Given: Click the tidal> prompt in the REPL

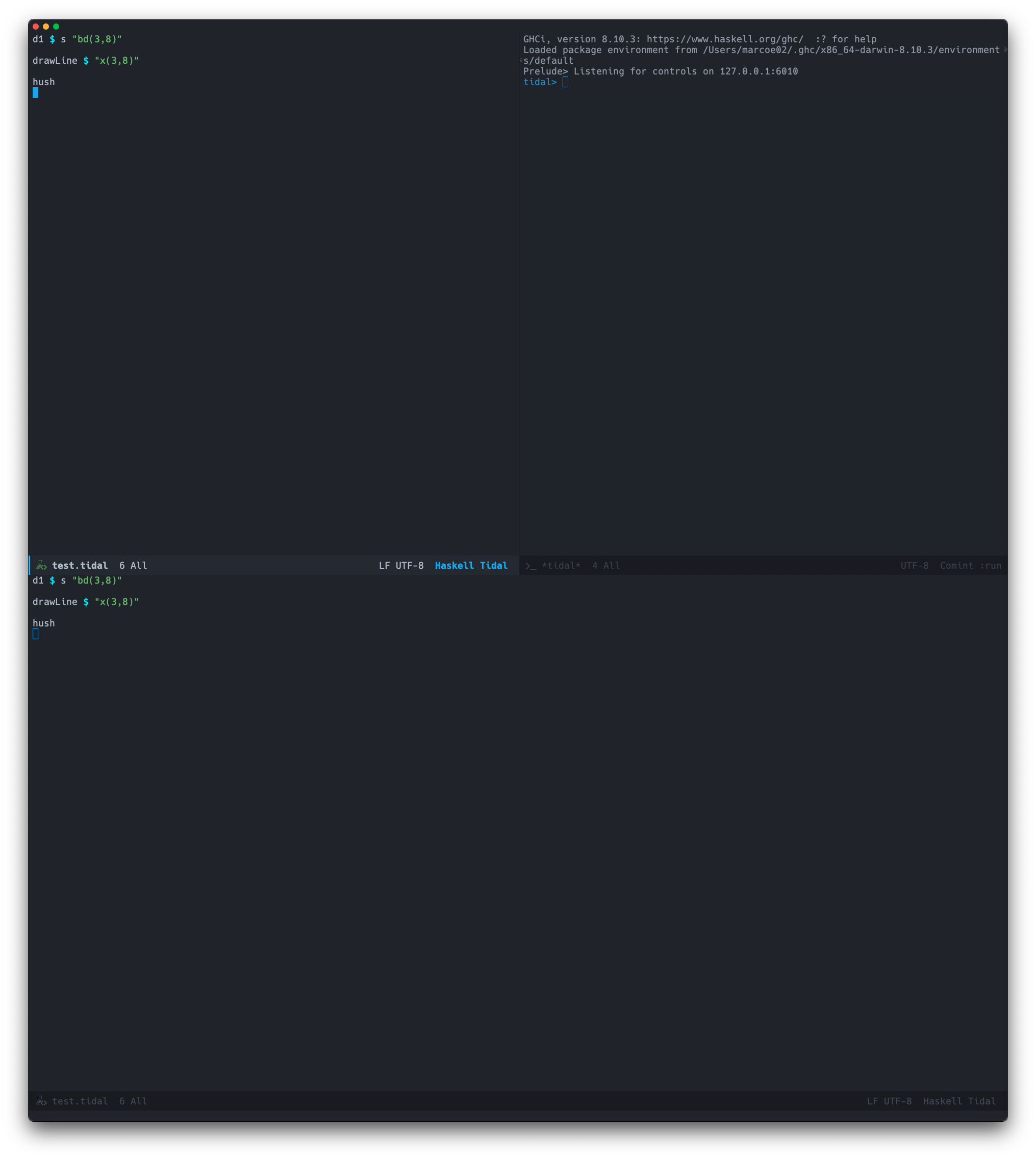Looking at the screenshot, I should point(540,82).
